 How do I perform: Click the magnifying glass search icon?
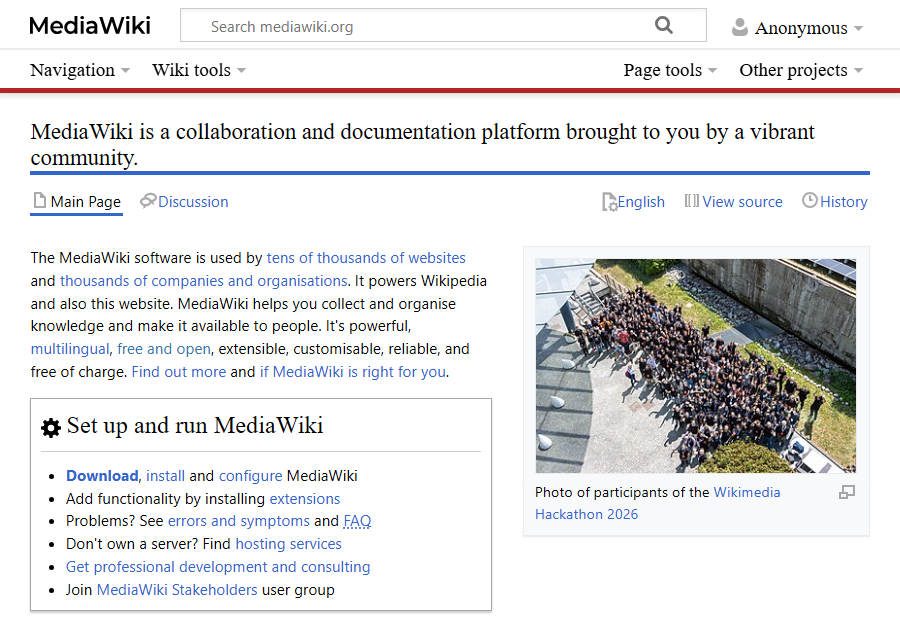664,25
